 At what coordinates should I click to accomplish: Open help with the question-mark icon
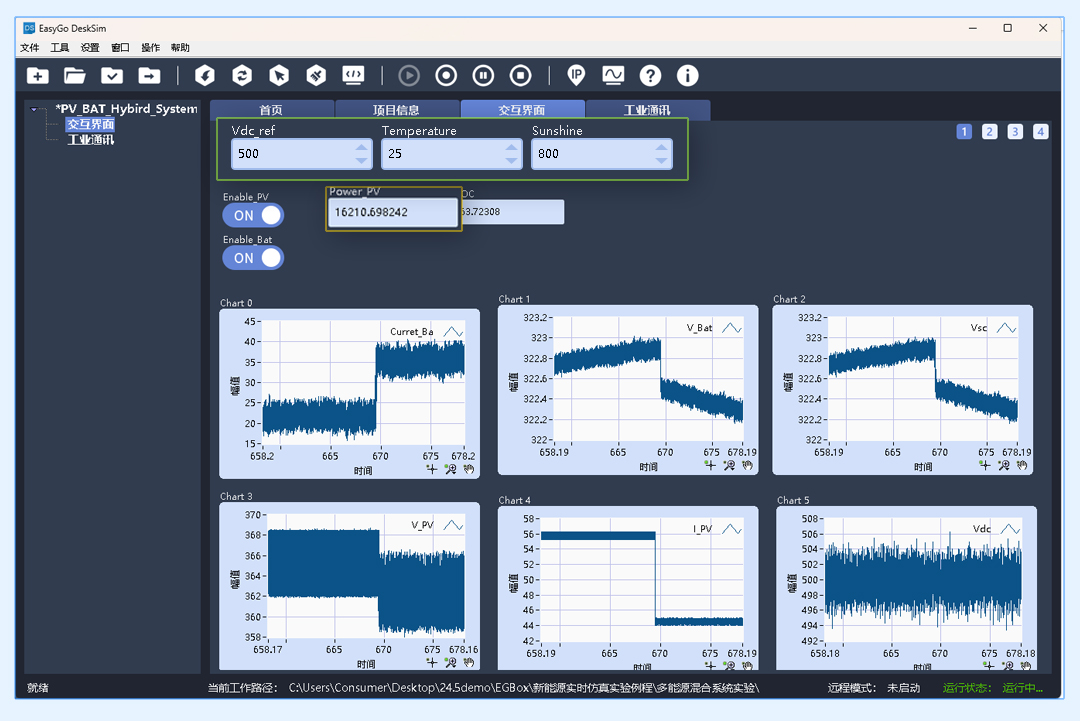[650, 76]
